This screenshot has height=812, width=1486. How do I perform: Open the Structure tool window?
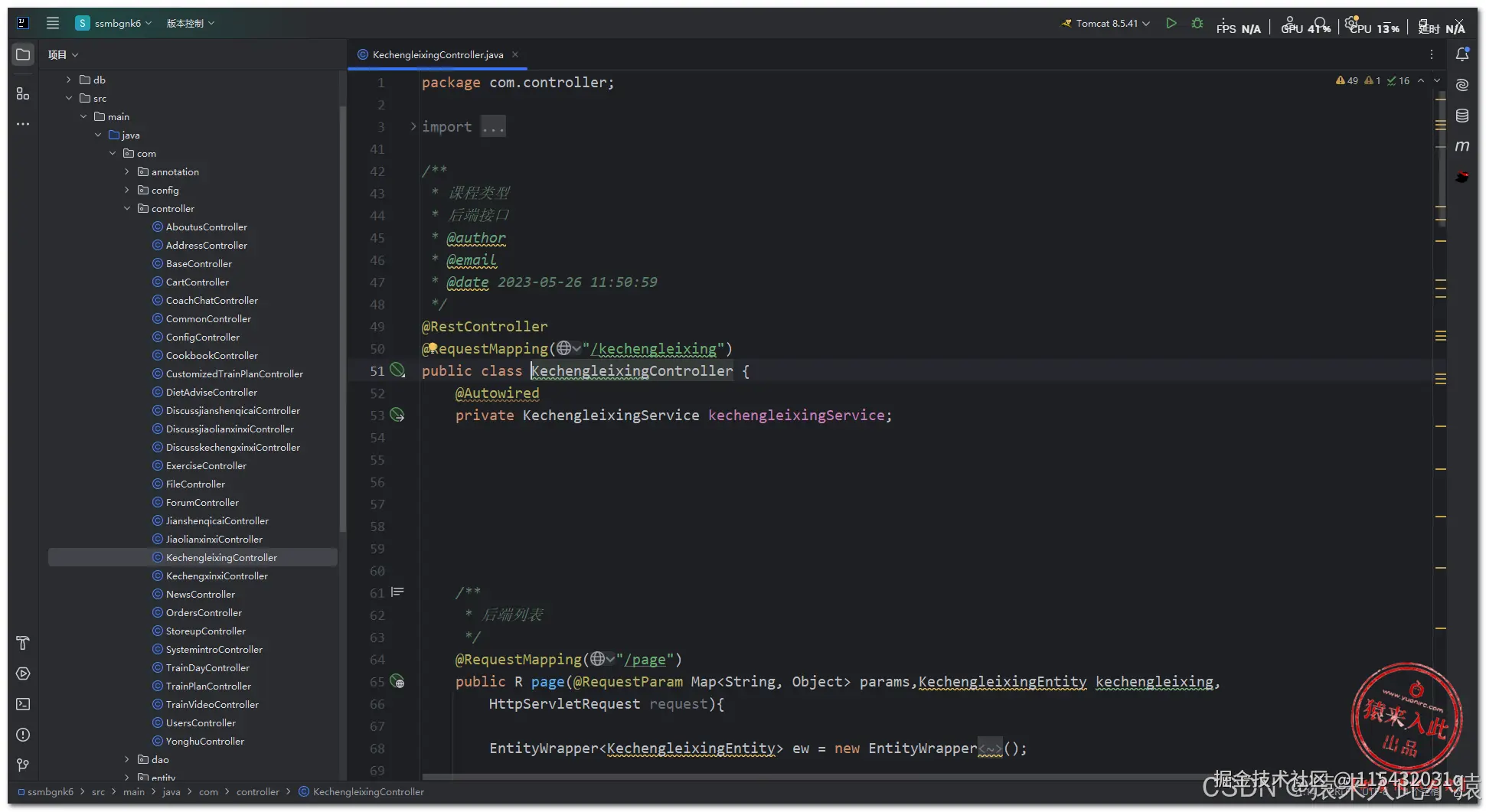pos(23,93)
